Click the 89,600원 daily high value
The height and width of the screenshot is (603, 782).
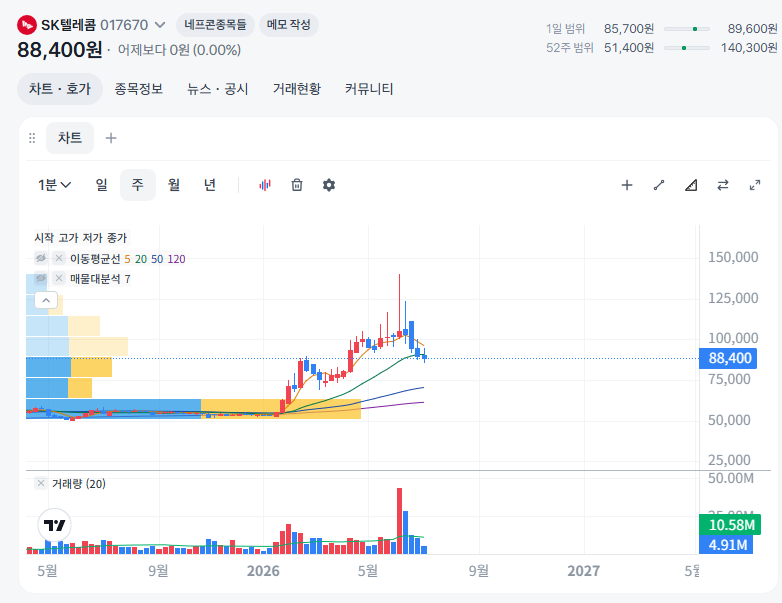click(x=752, y=29)
